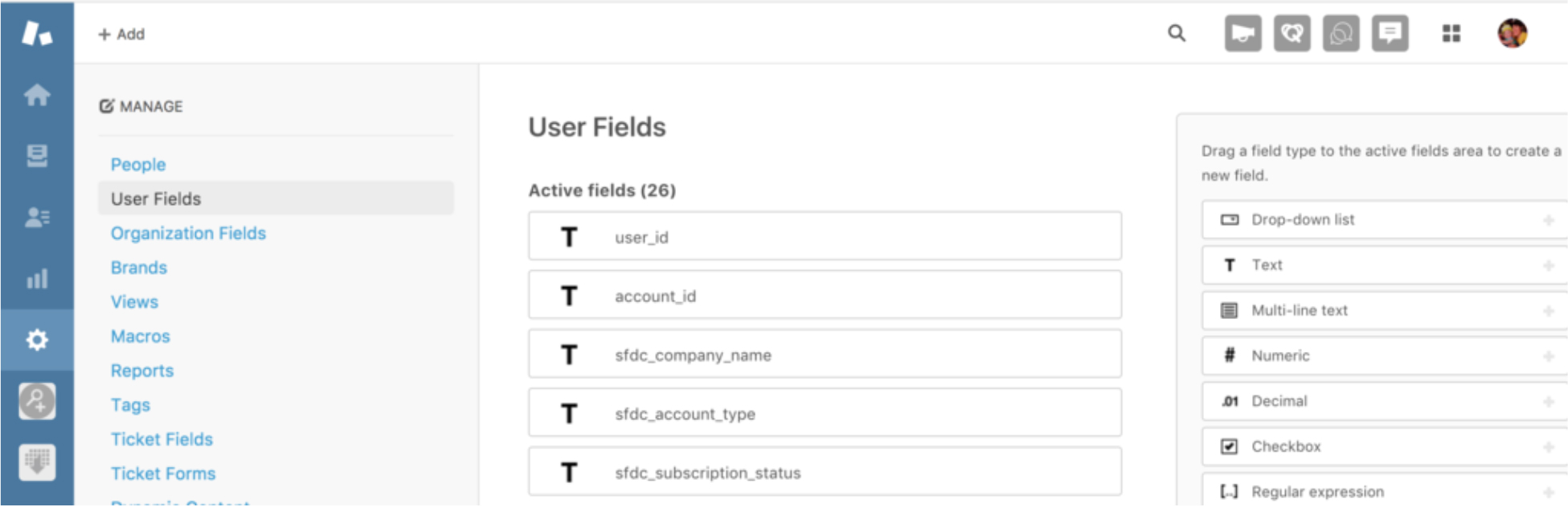
Task: Select the Checkbox field type
Action: click(x=1384, y=447)
